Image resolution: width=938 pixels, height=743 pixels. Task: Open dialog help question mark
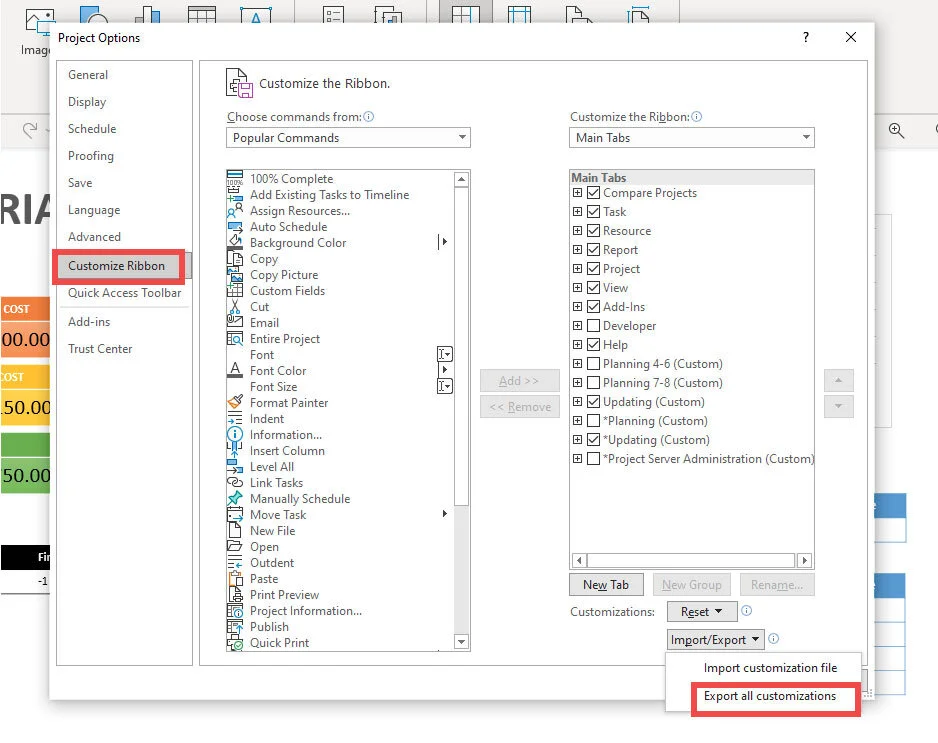pos(806,37)
